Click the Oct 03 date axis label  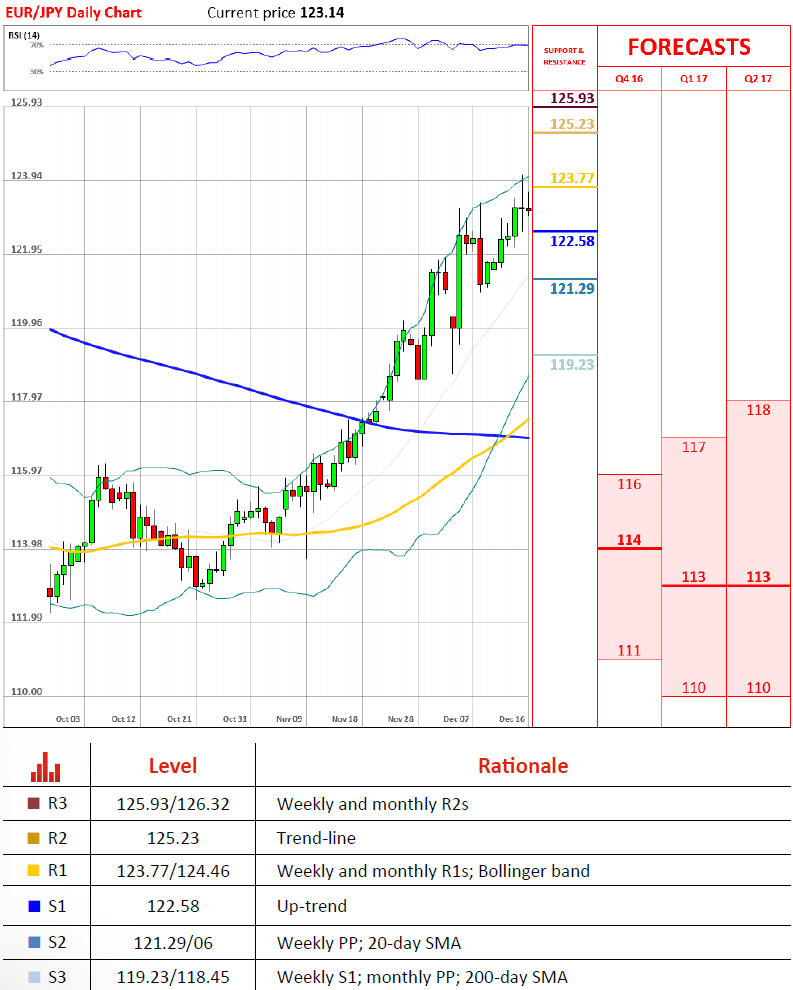click(x=68, y=719)
